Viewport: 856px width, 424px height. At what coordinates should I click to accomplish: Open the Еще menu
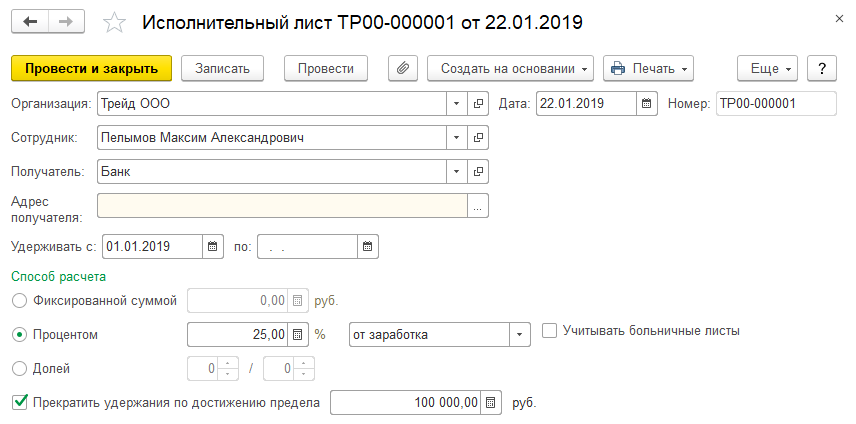coord(766,68)
